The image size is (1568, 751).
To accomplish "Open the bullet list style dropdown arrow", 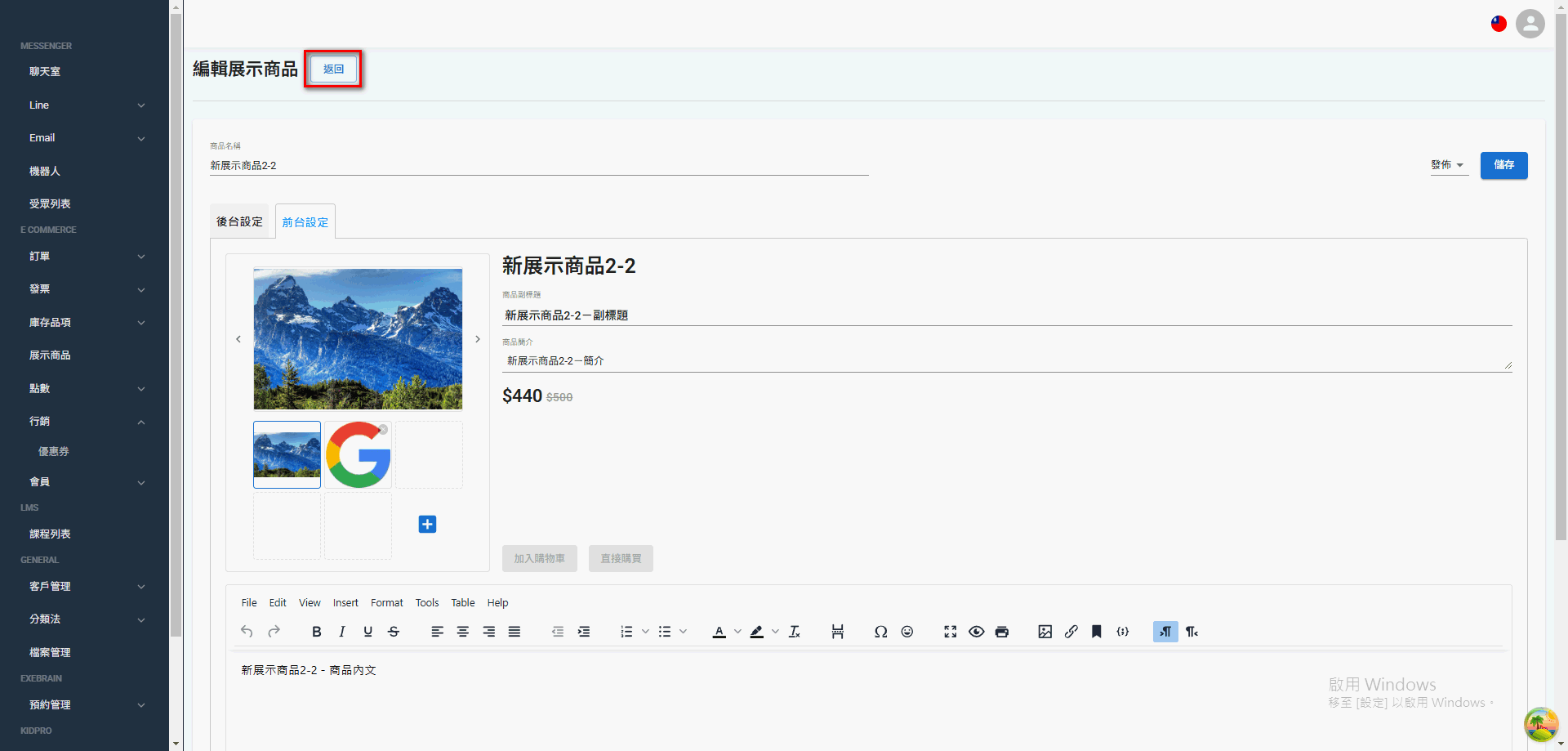I will (x=684, y=632).
